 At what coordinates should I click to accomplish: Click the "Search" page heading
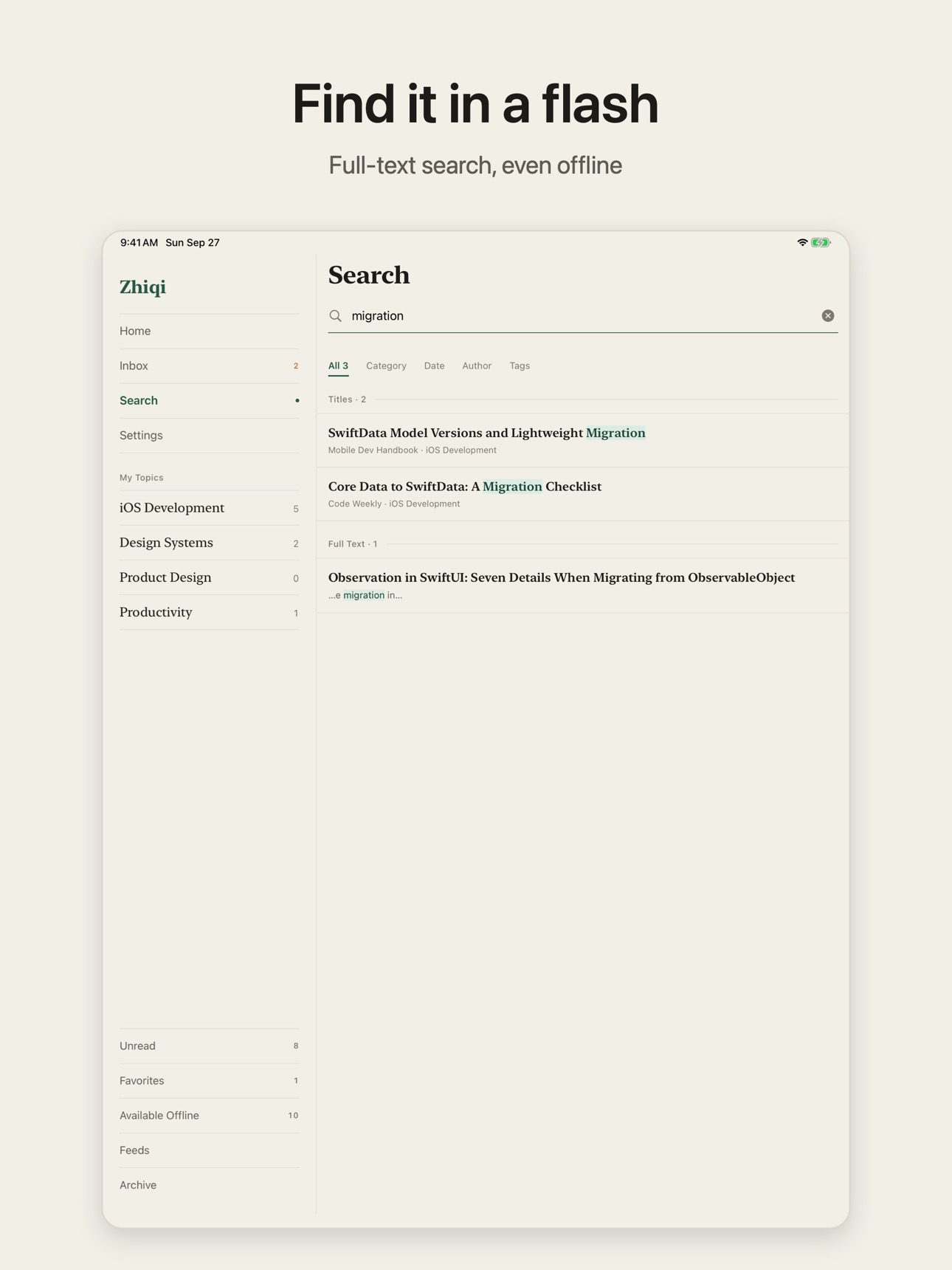coord(369,275)
